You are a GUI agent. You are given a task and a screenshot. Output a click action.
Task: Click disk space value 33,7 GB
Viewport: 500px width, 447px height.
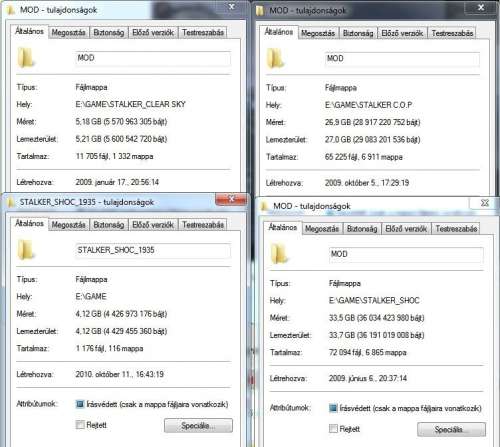pyautogui.click(x=377, y=335)
